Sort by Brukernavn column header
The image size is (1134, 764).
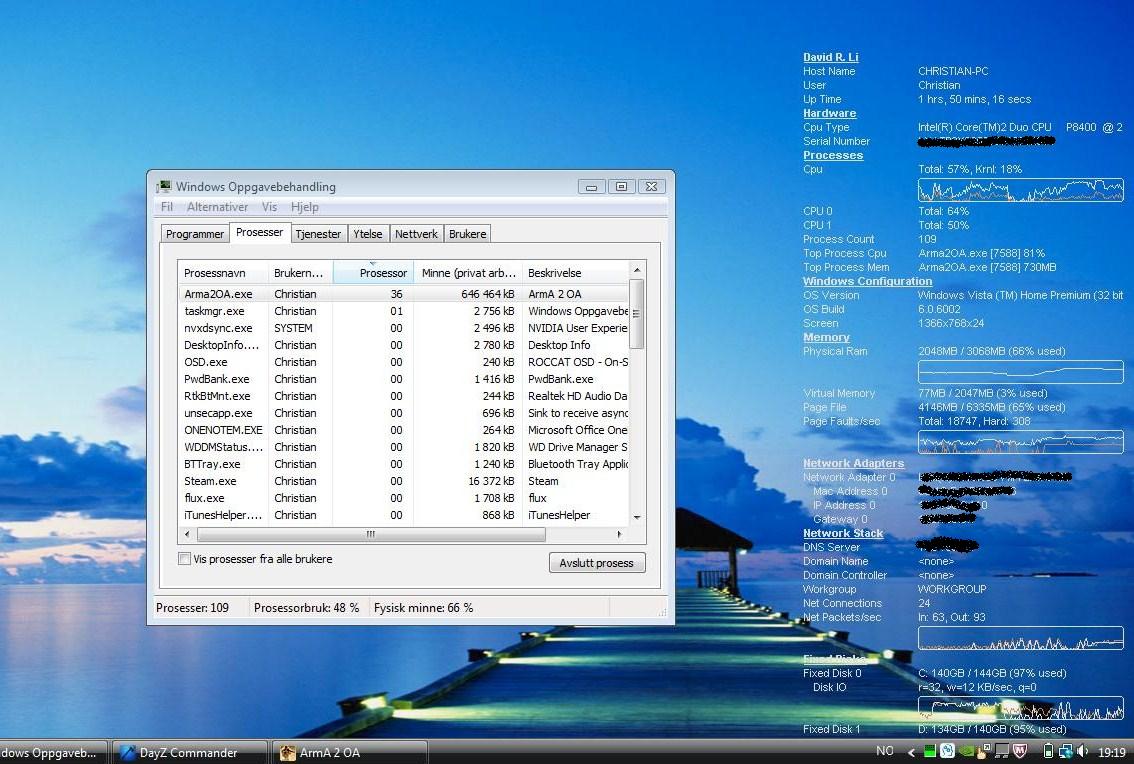coord(300,273)
